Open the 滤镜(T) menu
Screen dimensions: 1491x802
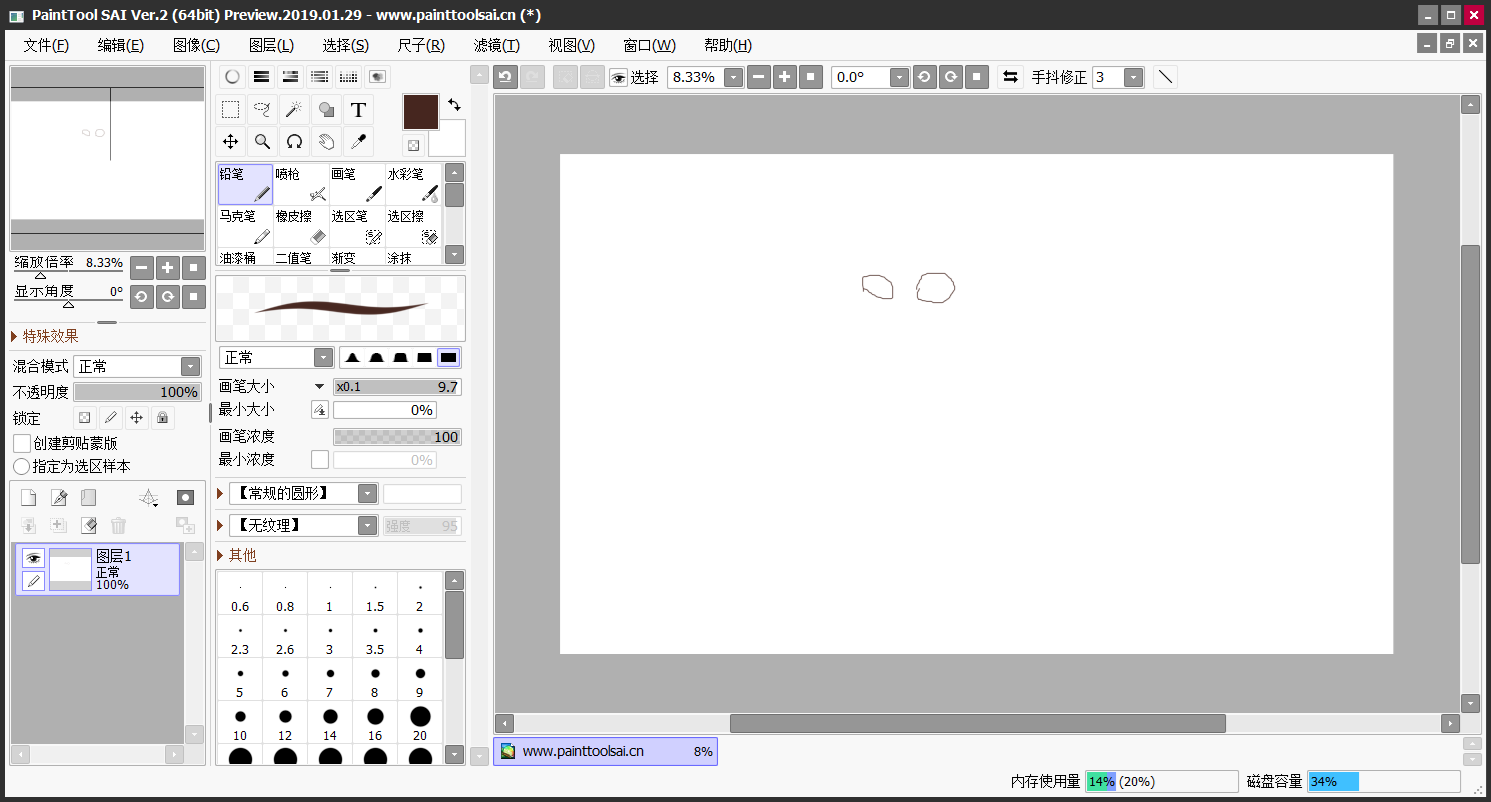[496, 45]
